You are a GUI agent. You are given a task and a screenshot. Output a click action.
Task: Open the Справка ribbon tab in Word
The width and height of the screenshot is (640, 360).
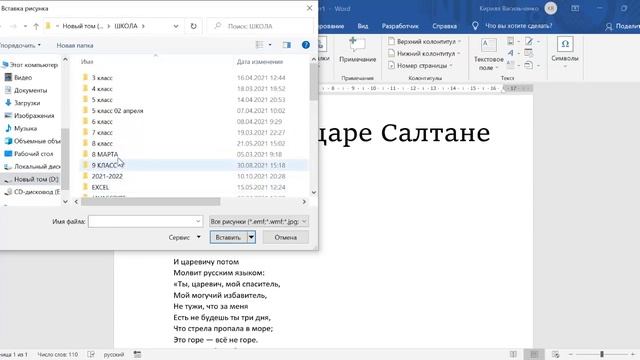[x=444, y=26]
